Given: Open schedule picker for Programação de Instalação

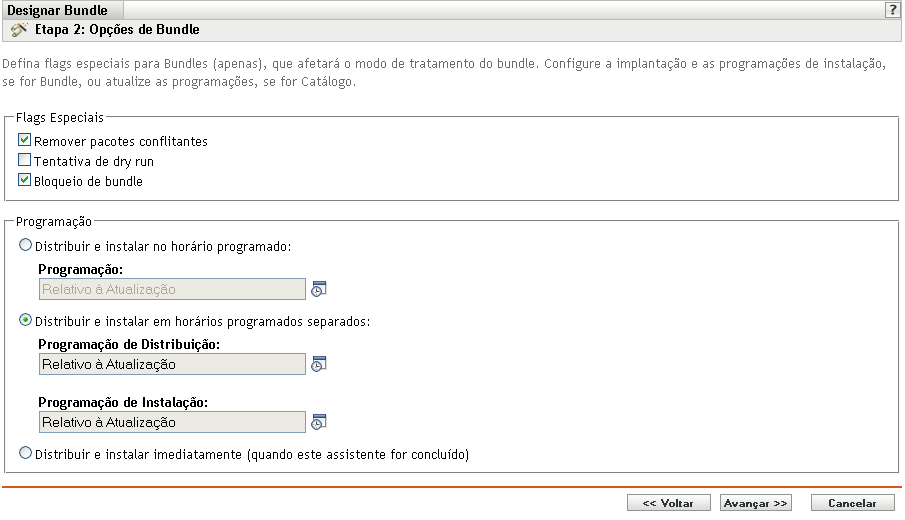Looking at the screenshot, I should tap(319, 422).
